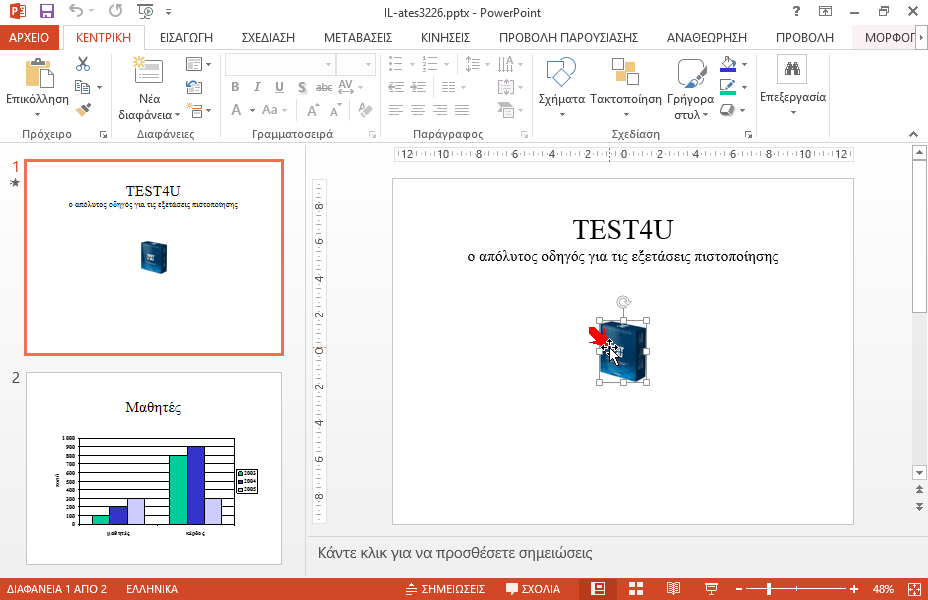Click the Shape Effects icon
The height and width of the screenshot is (600, 928).
(728, 110)
